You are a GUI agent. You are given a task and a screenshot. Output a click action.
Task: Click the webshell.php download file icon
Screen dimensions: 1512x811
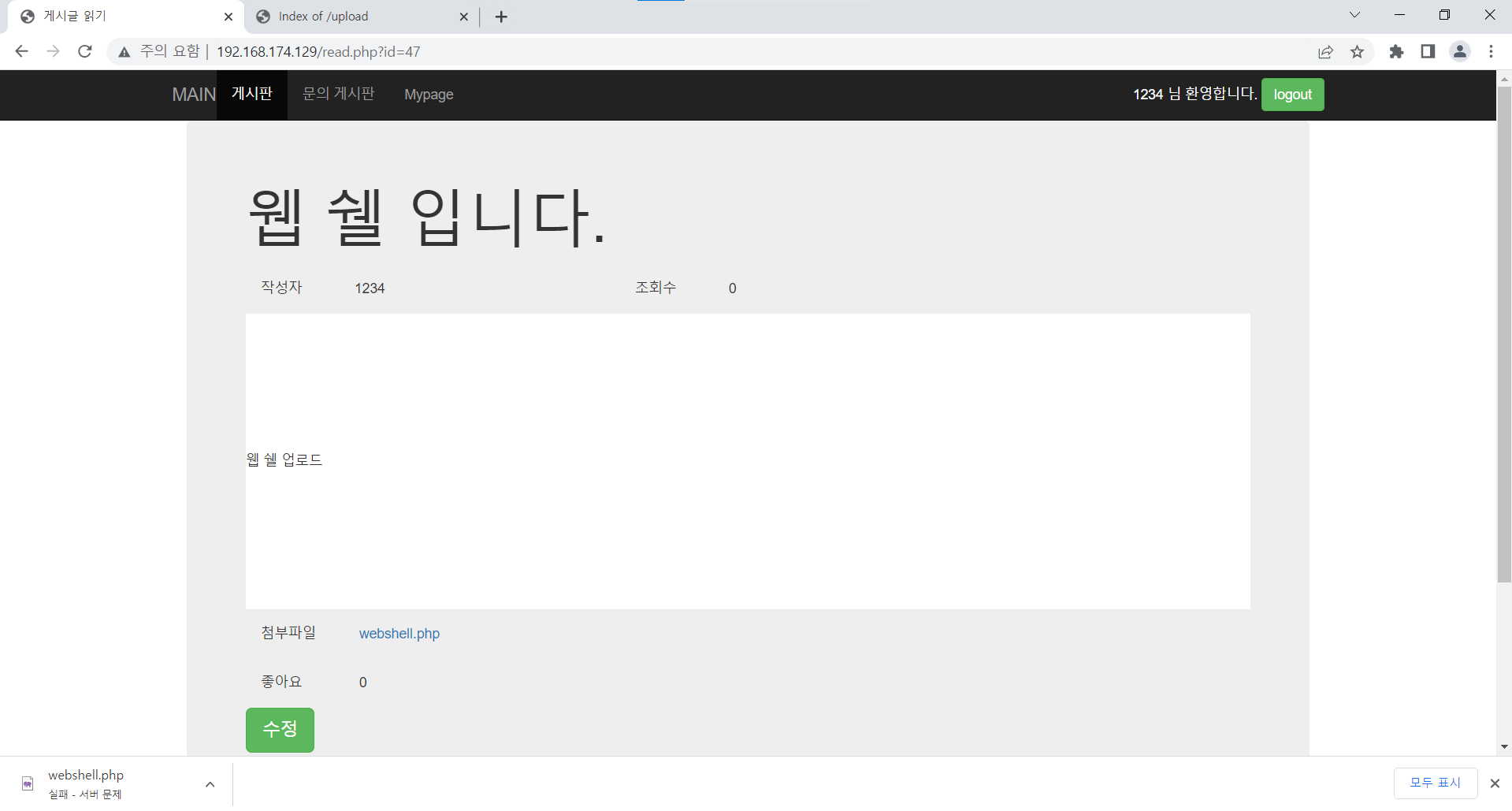28,783
